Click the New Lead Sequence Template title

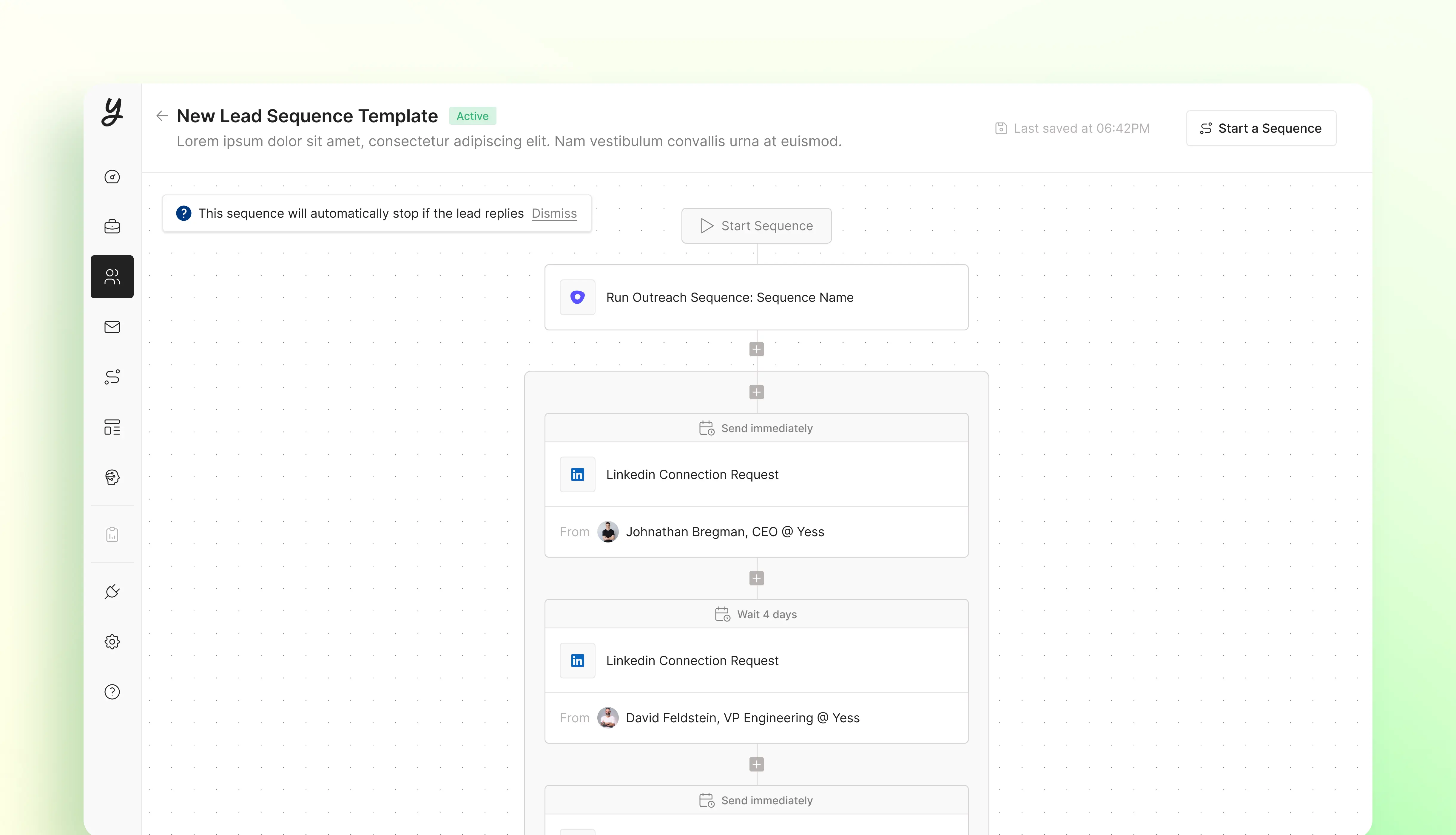click(x=308, y=116)
